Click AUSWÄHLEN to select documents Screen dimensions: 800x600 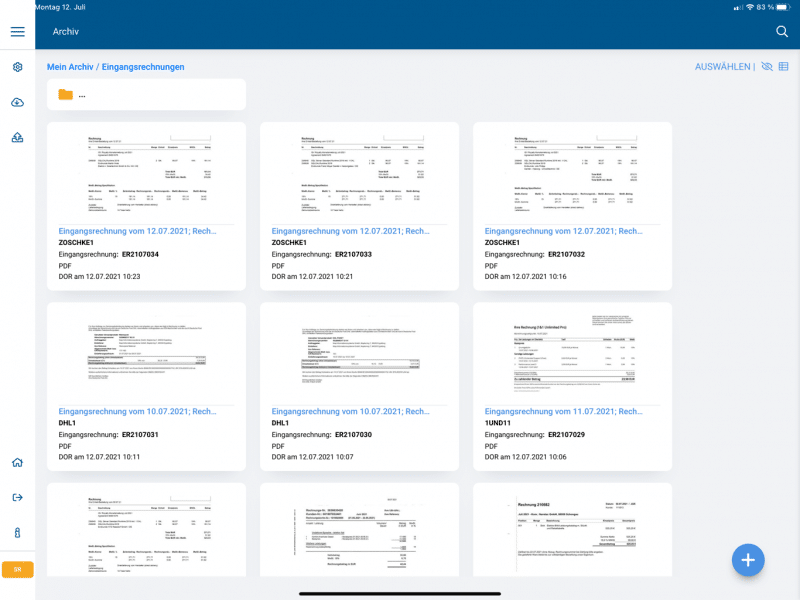pyautogui.click(x=722, y=67)
